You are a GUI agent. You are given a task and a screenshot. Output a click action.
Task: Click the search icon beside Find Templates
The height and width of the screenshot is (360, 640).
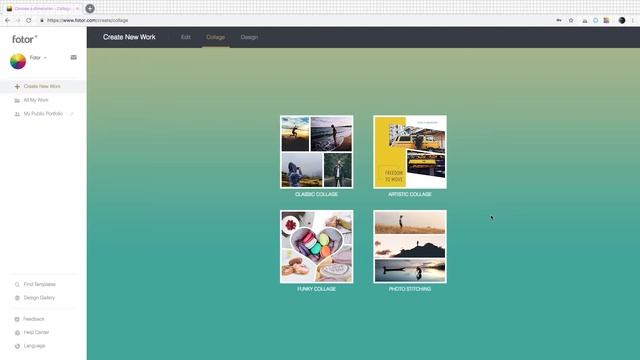[17, 284]
